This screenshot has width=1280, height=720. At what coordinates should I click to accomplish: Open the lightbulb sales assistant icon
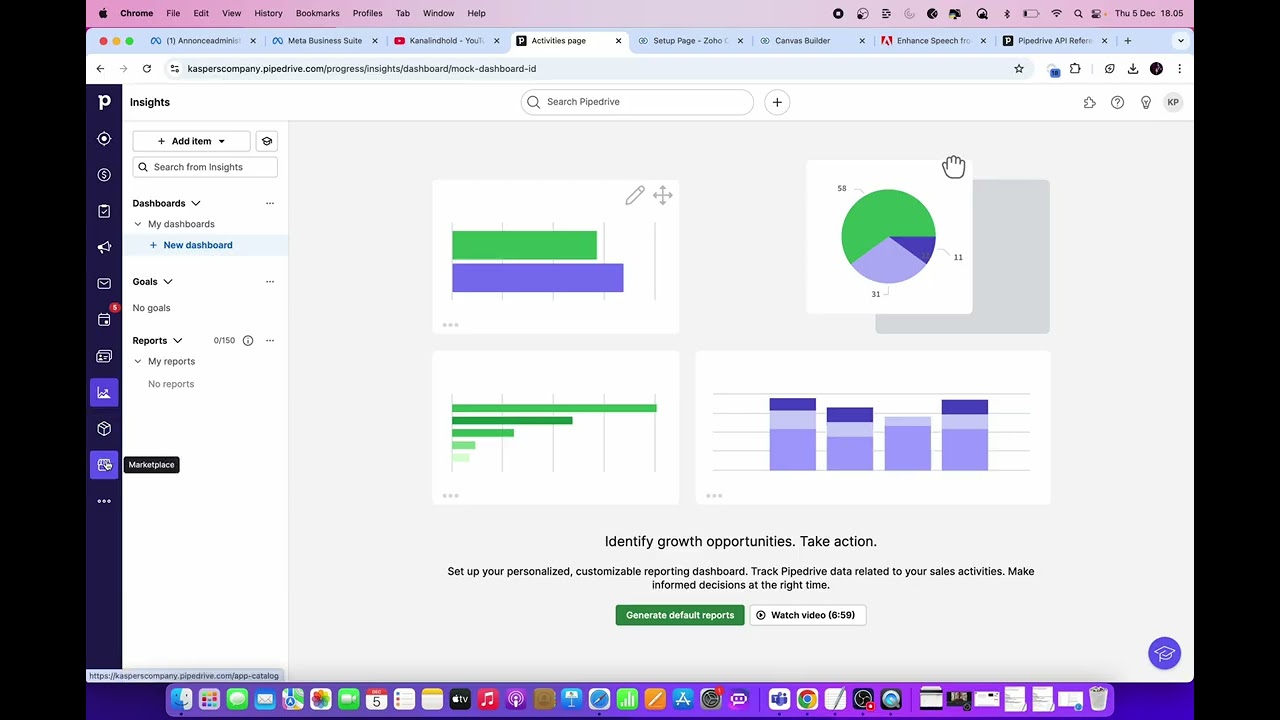1145,102
